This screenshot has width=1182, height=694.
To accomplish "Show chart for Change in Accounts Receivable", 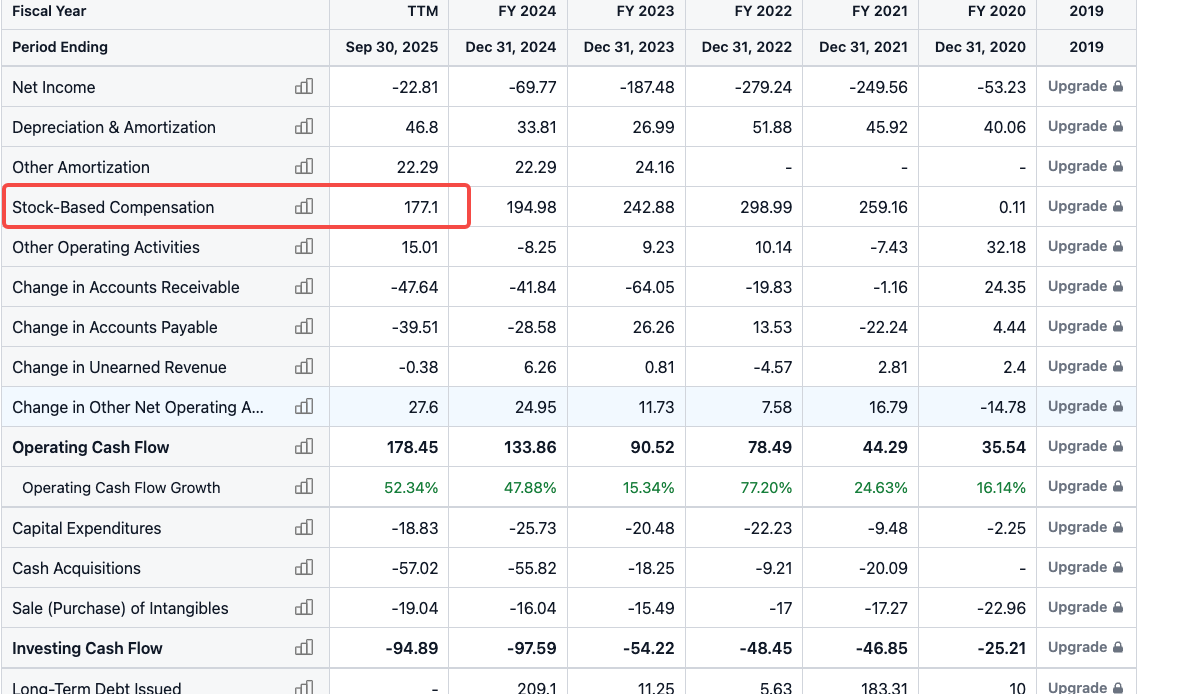I will [304, 287].
